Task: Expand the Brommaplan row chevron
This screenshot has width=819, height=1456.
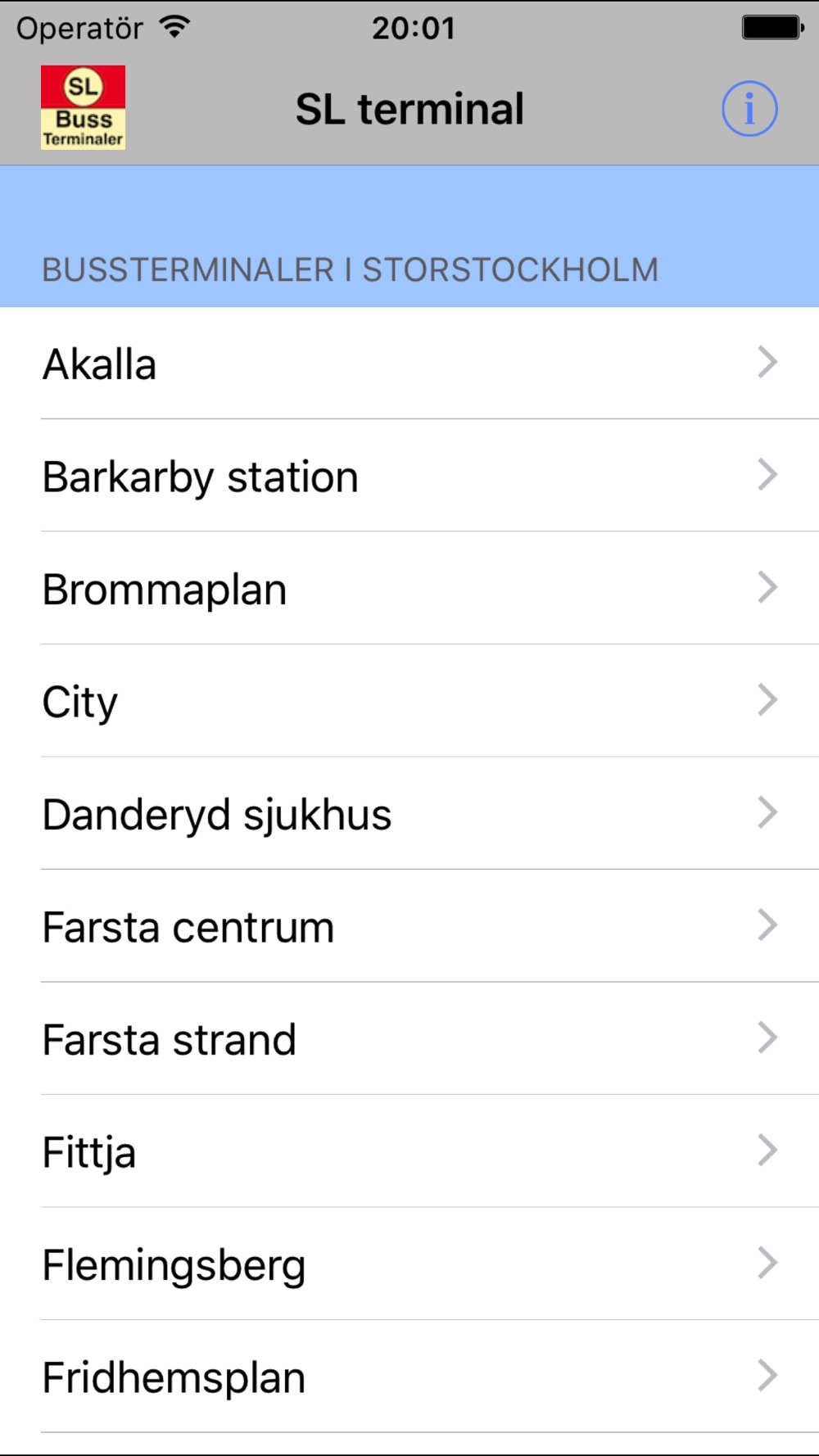Action: pos(767,587)
